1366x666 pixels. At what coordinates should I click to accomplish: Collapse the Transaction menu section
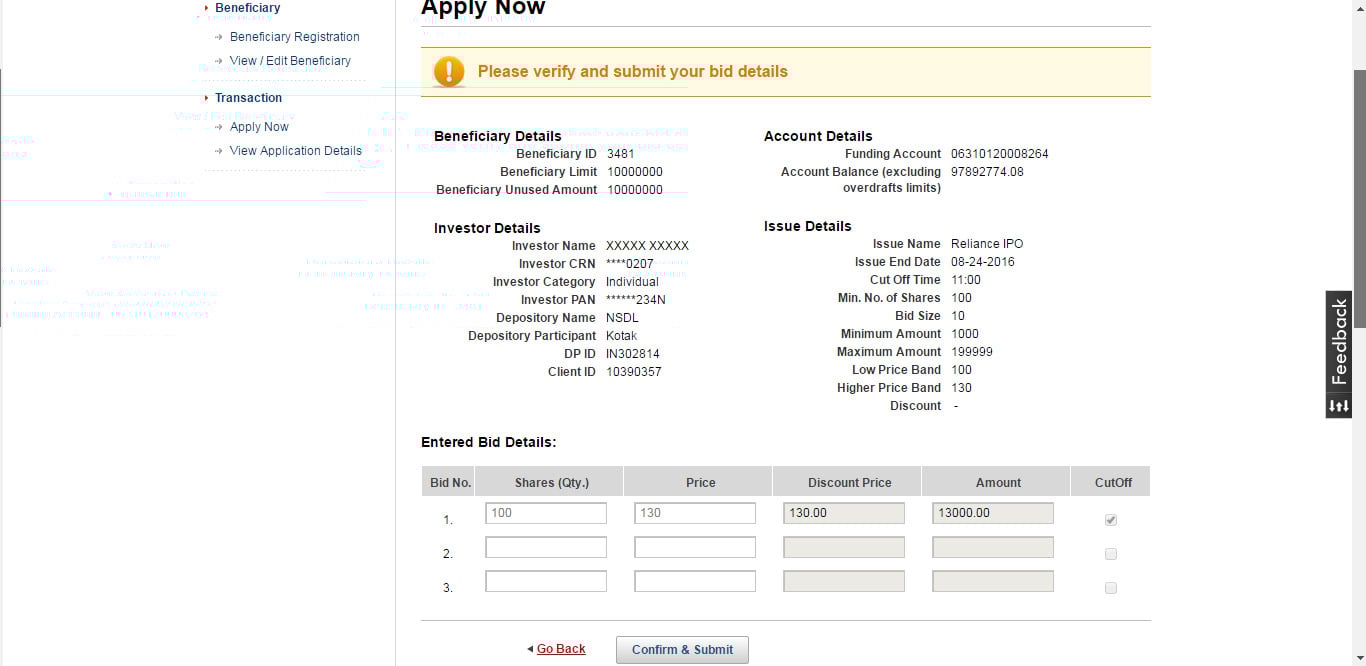pyautogui.click(x=248, y=98)
